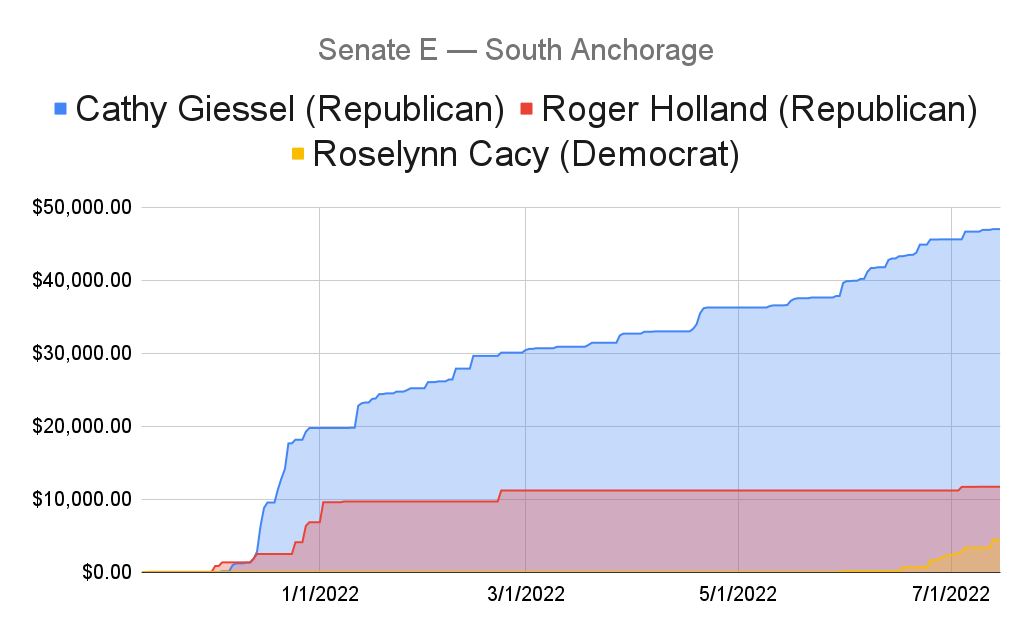The height and width of the screenshot is (638, 1032).
Task: Click the blue Cathy Giessel legend swatch
Action: click(x=61, y=109)
